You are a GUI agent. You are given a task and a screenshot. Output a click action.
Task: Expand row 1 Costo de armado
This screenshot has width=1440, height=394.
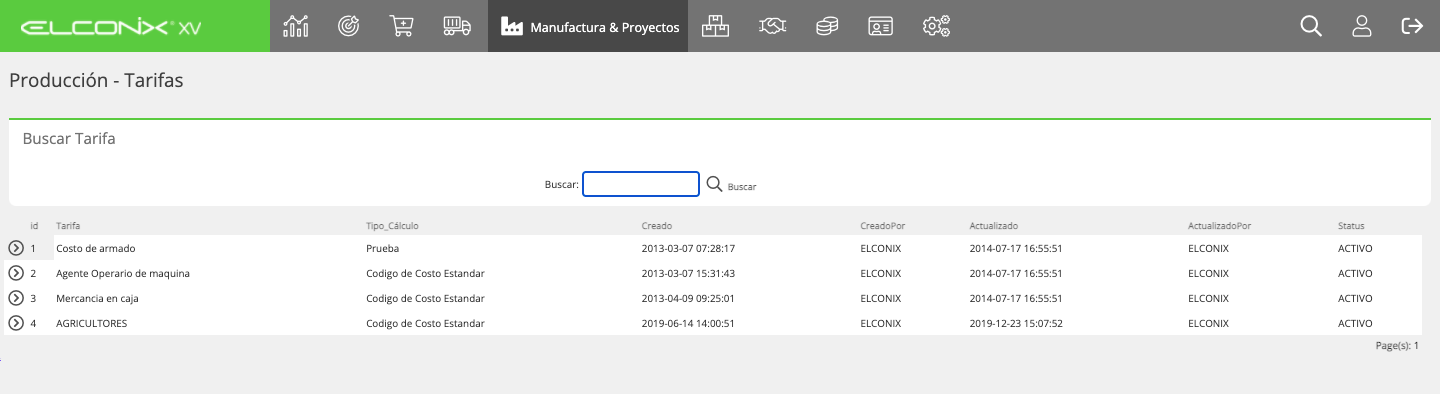click(x=16, y=248)
